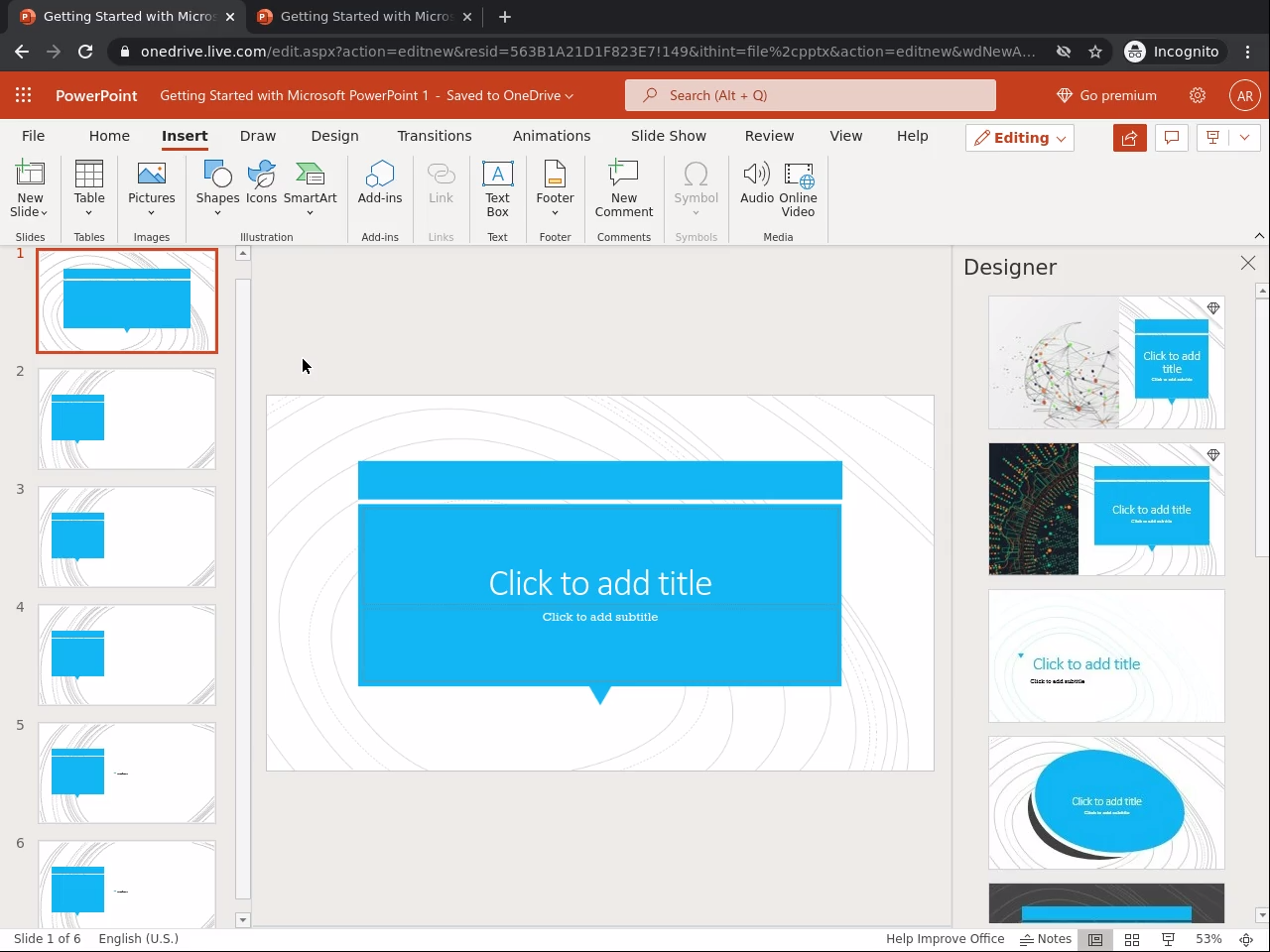Open the Design tab
1270x952 pixels.
coord(334,136)
